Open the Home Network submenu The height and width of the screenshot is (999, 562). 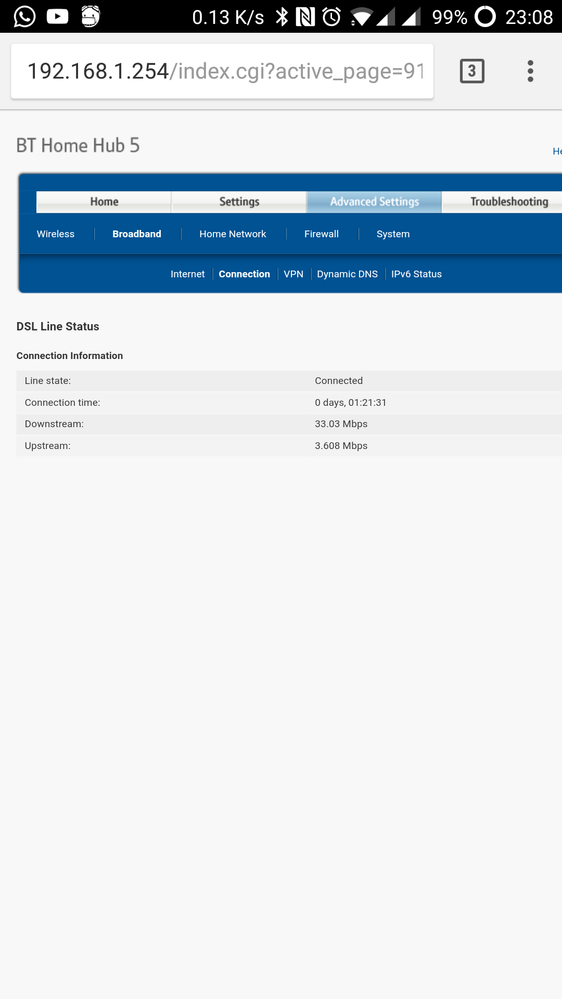click(x=233, y=234)
